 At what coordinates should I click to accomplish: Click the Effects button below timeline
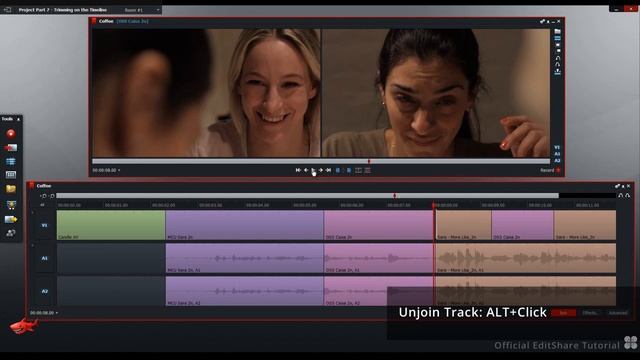pyautogui.click(x=590, y=313)
